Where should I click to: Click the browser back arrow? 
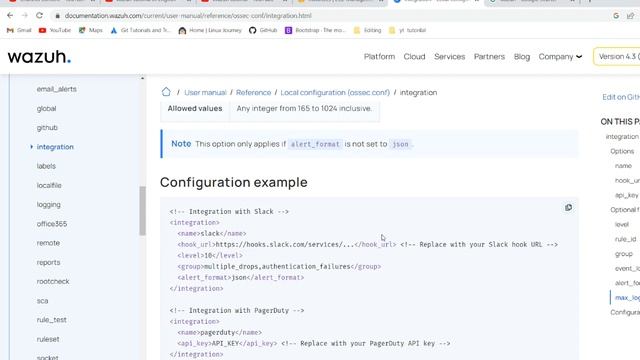tap(10, 16)
